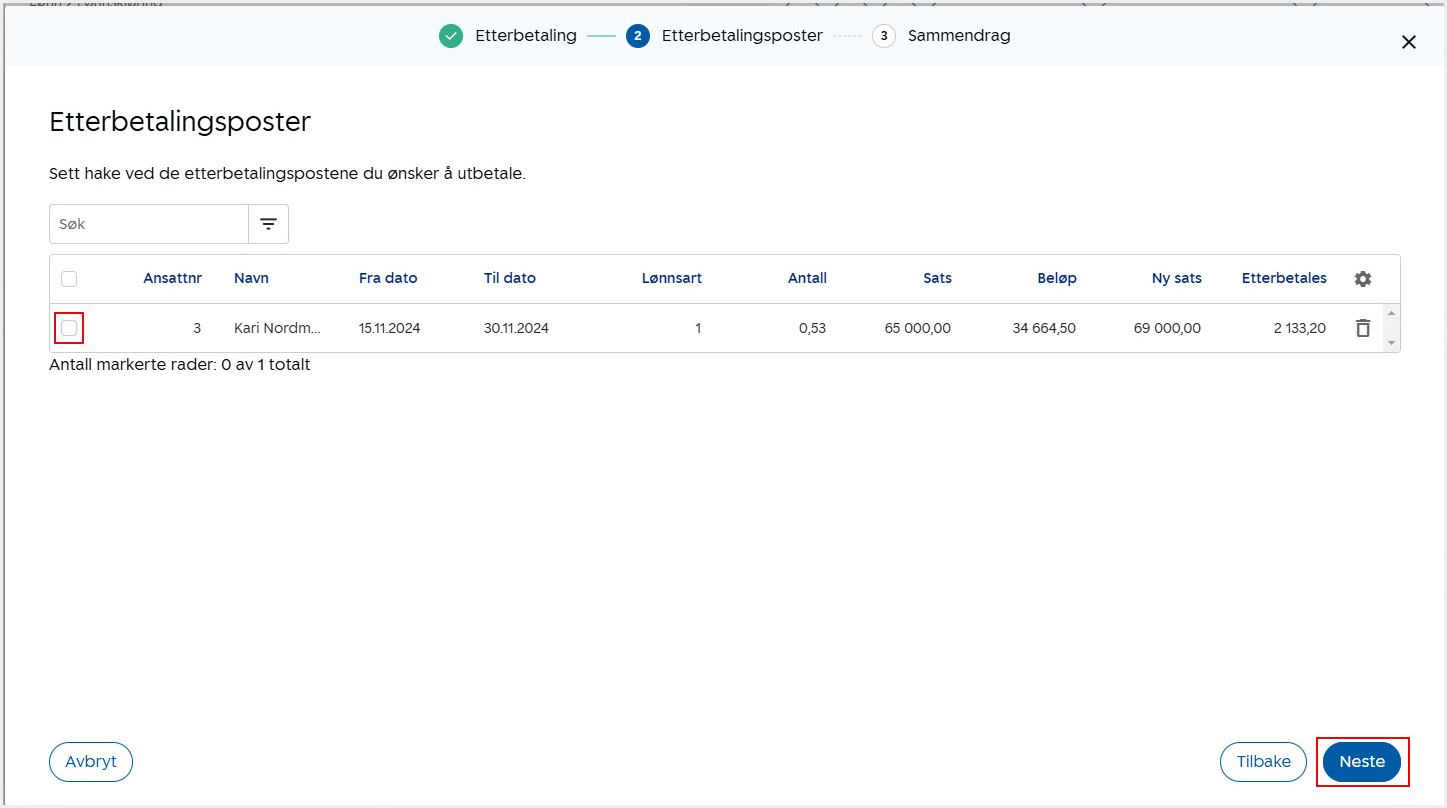
Task: Click step 2 circle icon
Action: tap(638, 36)
